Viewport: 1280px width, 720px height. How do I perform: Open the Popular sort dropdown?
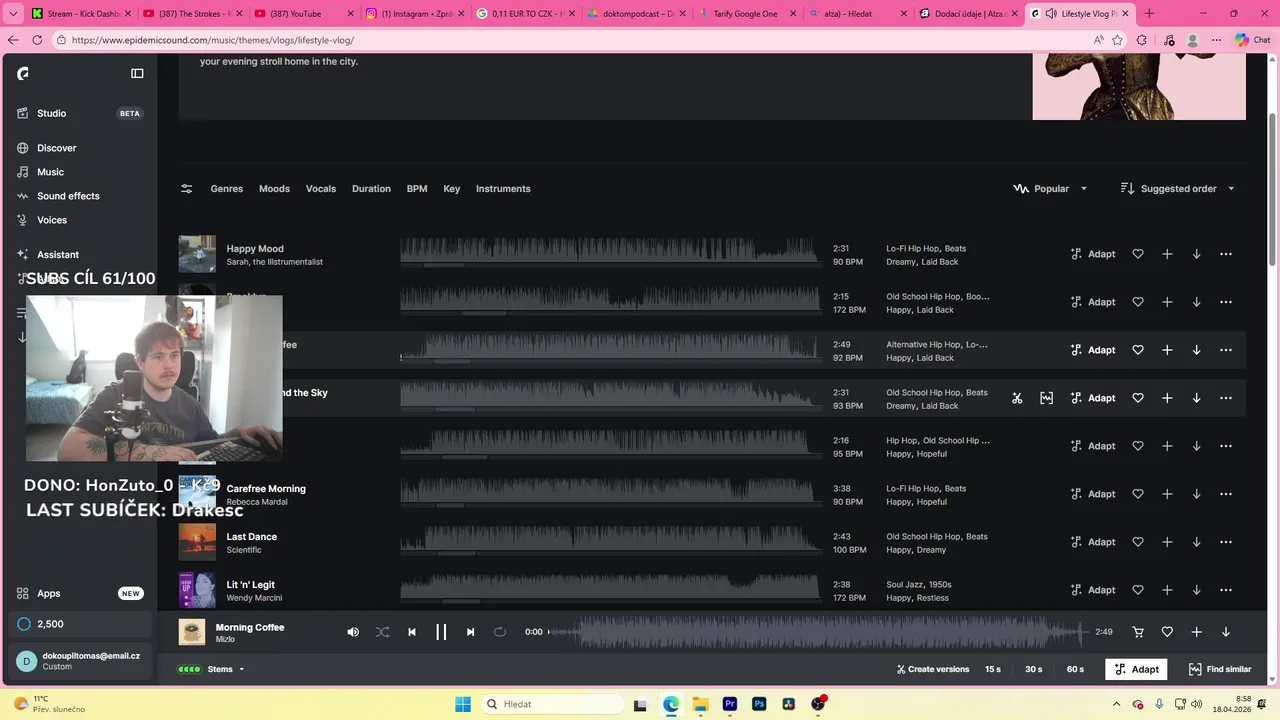click(x=1050, y=188)
